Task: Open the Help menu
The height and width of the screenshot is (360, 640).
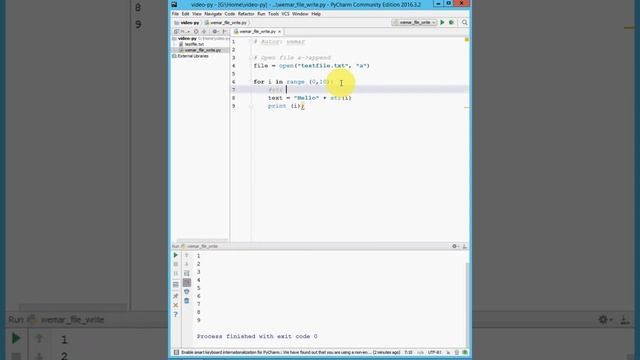Action: (x=316, y=14)
